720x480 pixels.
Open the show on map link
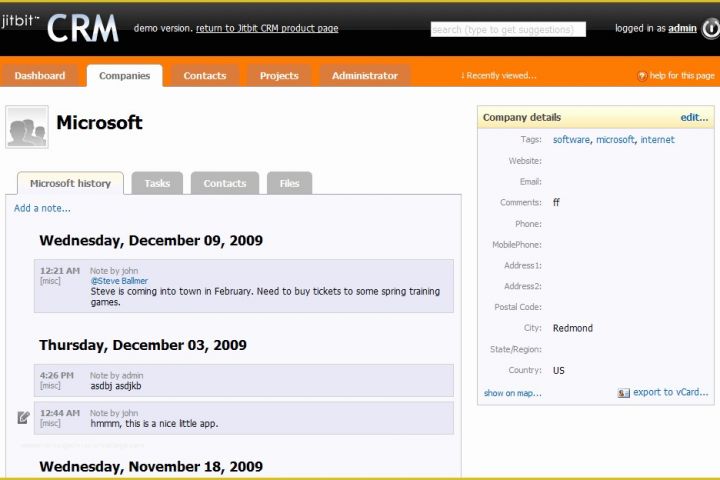[512, 393]
